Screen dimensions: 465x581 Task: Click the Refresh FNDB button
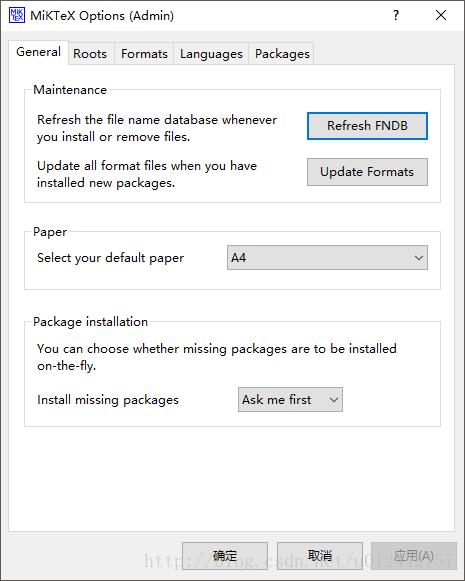click(367, 126)
